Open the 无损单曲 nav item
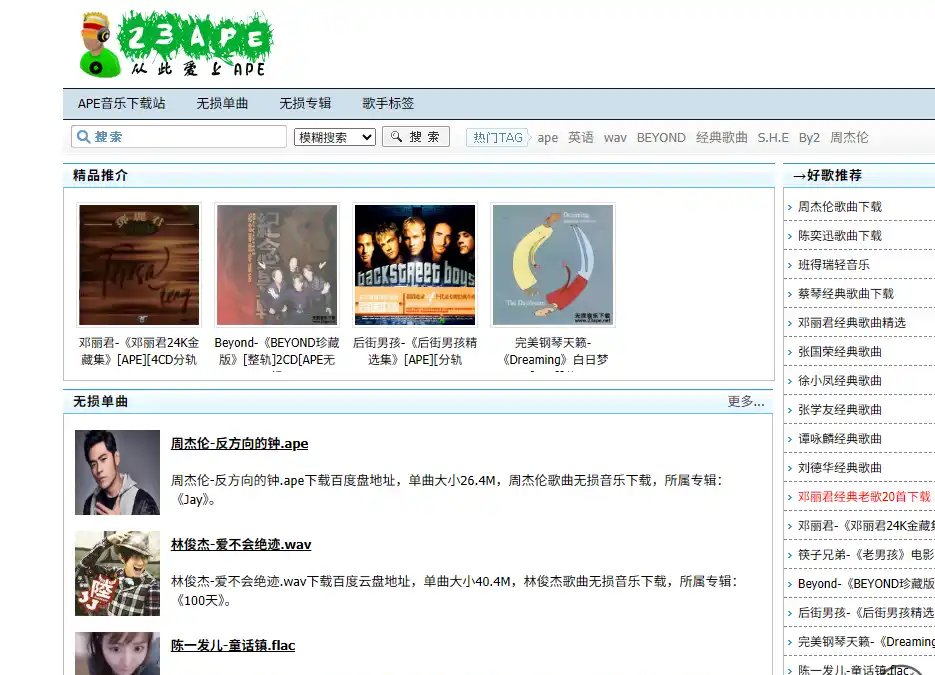 222,103
